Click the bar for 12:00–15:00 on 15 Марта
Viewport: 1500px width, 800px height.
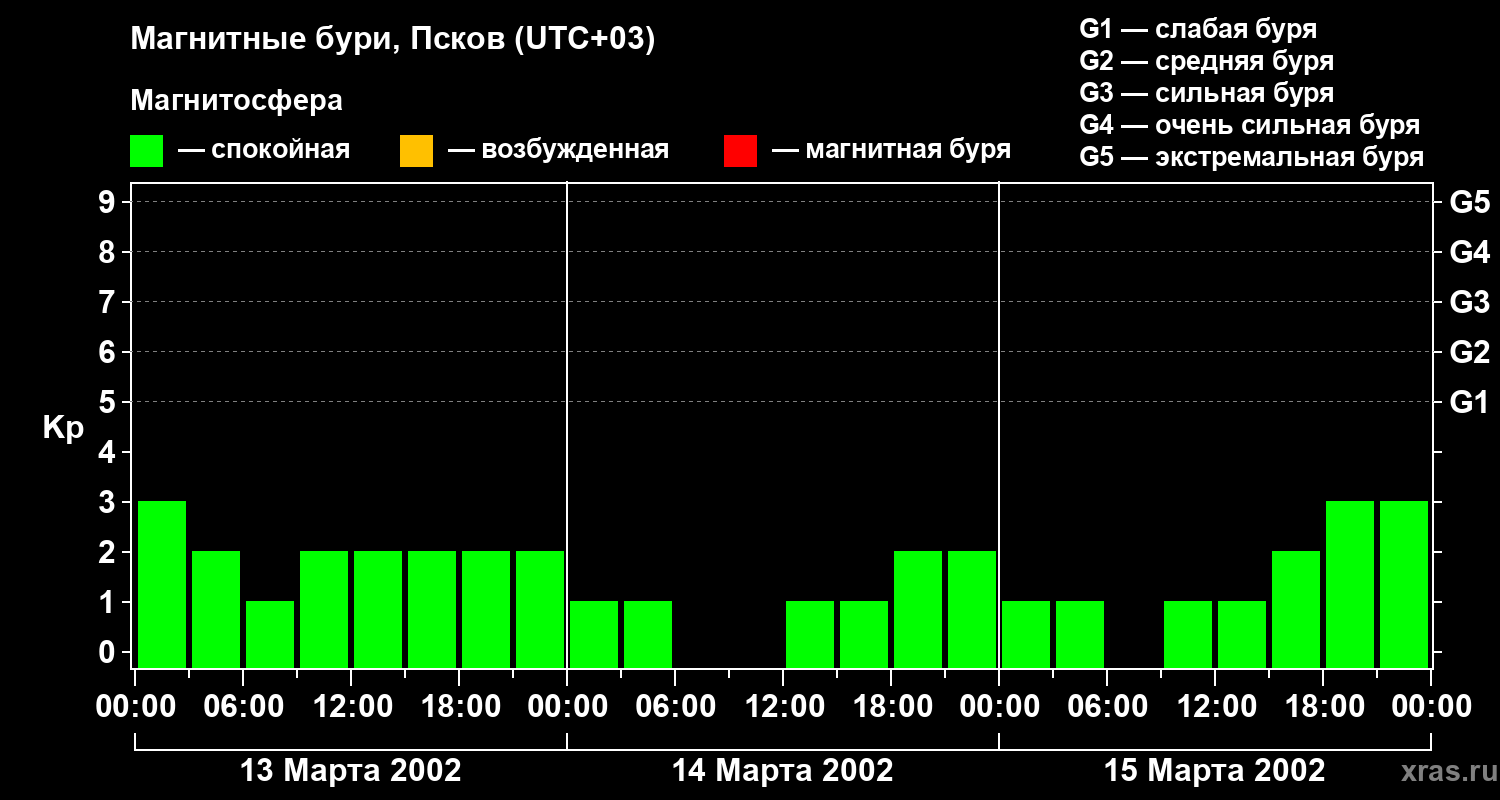tap(1242, 634)
